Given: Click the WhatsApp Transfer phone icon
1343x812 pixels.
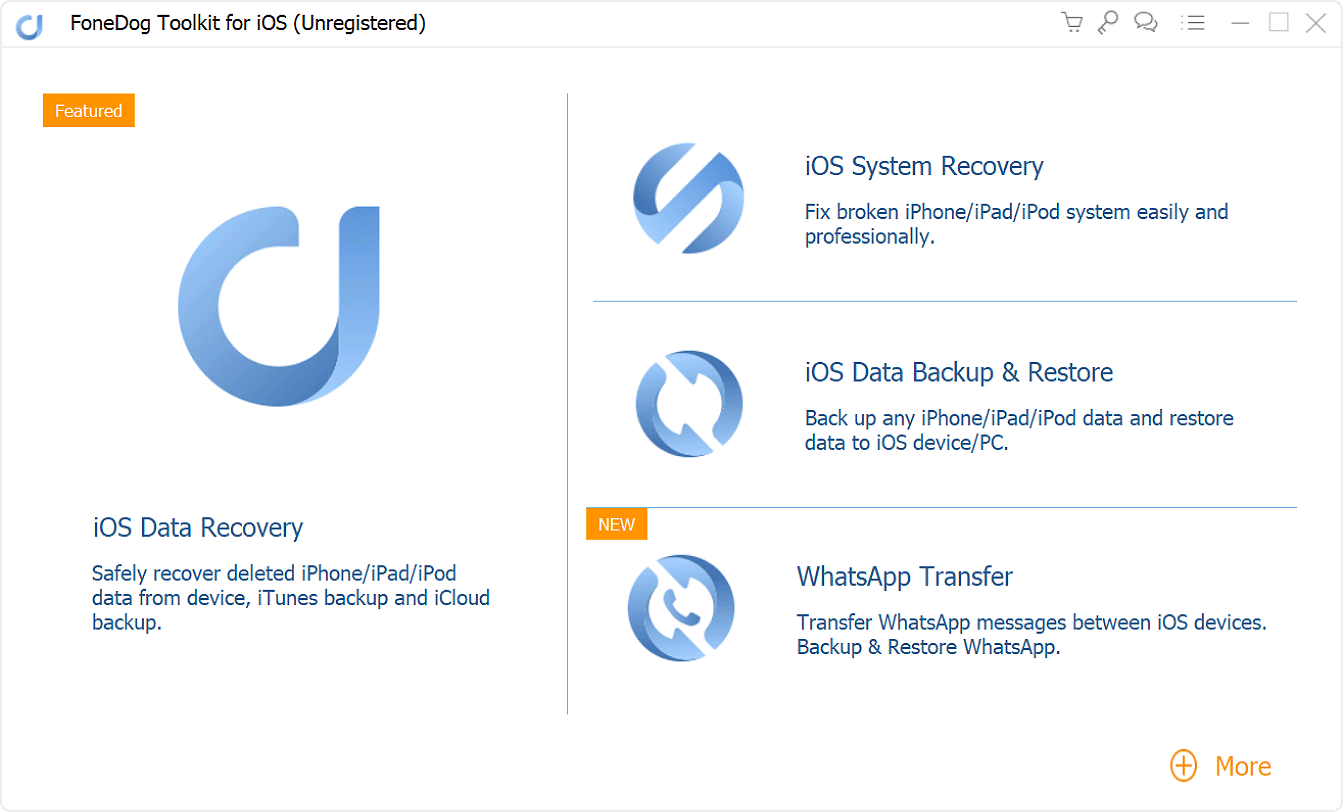Looking at the screenshot, I should 681,608.
